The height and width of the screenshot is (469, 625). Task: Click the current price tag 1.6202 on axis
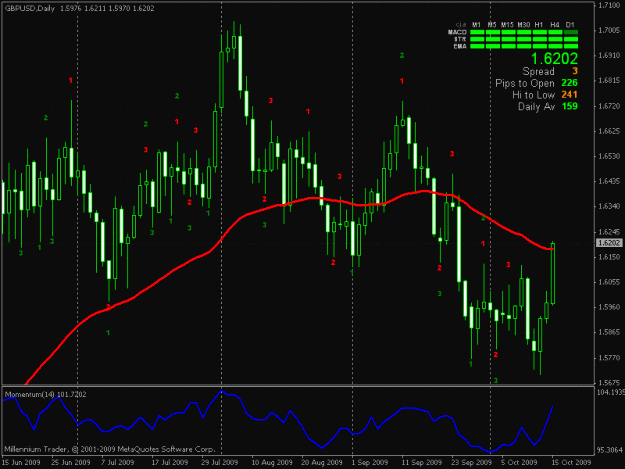tap(609, 243)
